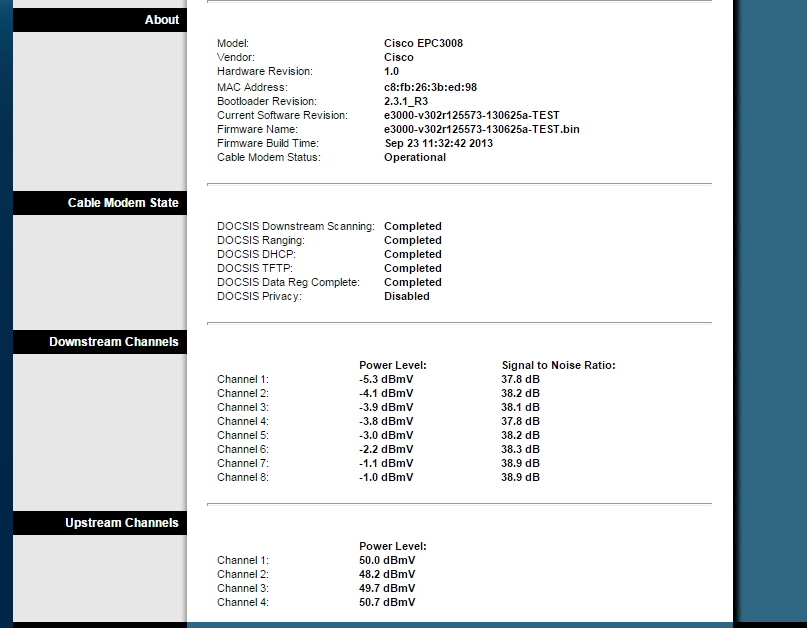Click the Cable Modem Status value Operational
The width and height of the screenshot is (807, 628).
pos(415,158)
